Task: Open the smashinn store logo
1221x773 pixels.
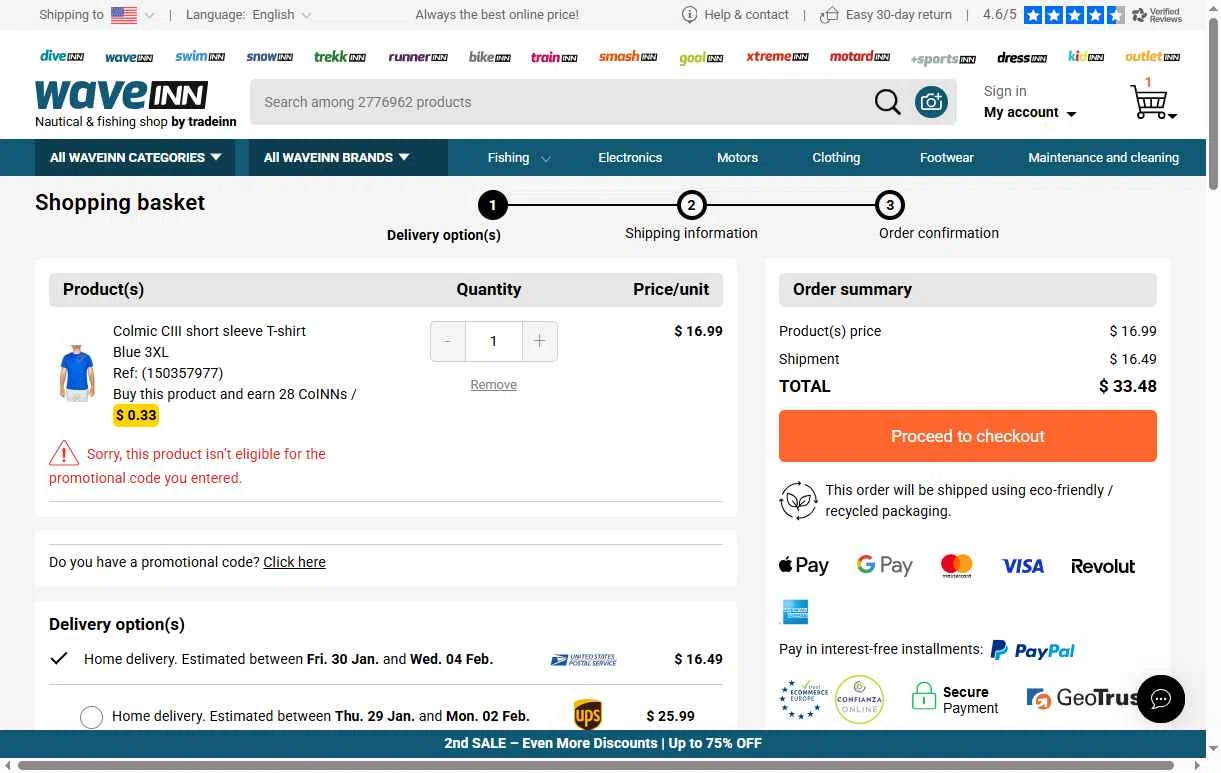Action: pos(628,57)
